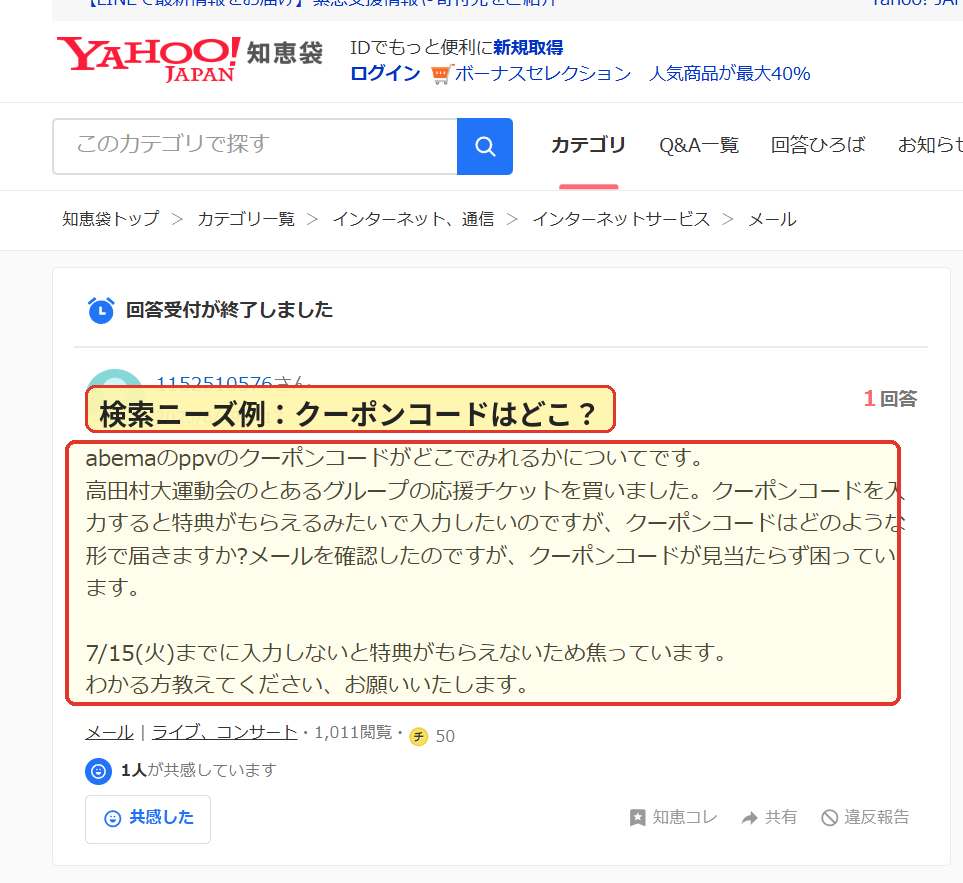Click the clock icon beside 回答受付が終了しました
963x883 pixels.
tap(101, 310)
